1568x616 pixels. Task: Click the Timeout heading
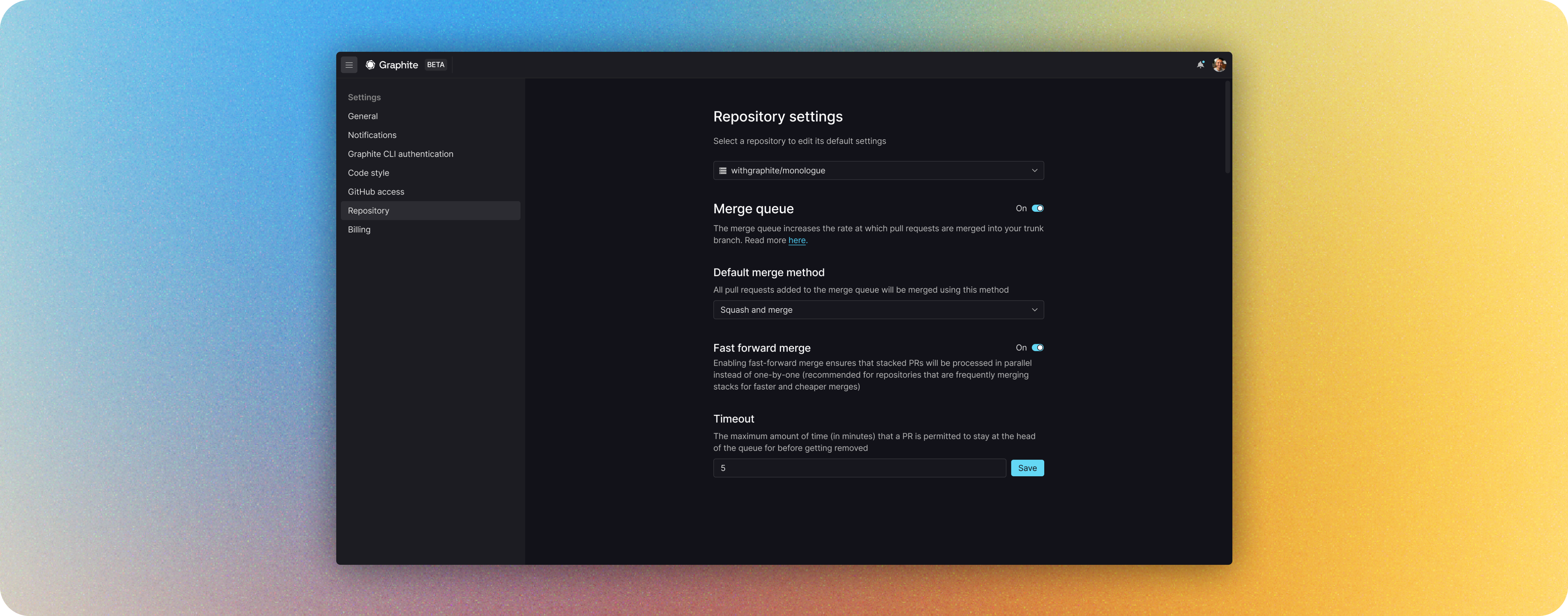[733, 419]
